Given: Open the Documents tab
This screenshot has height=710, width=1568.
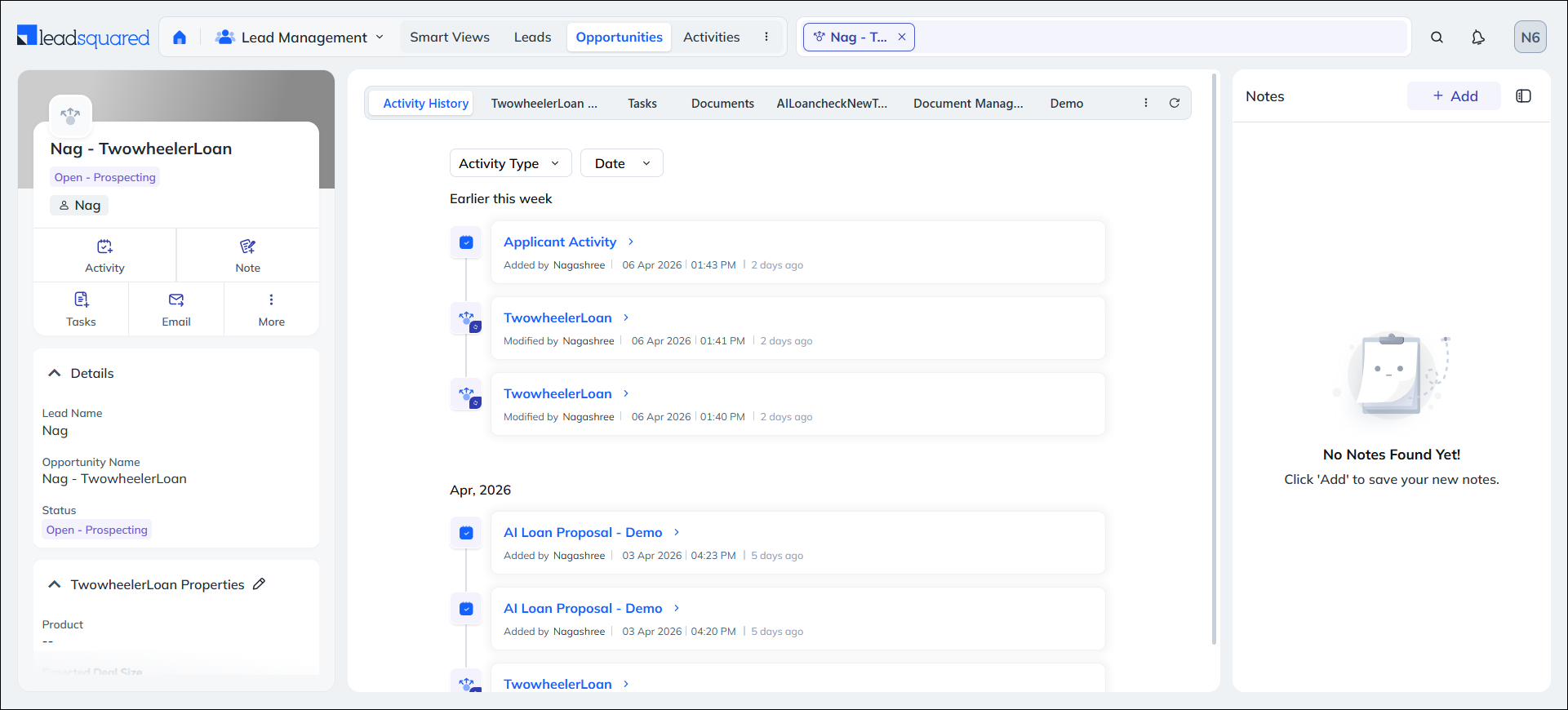Looking at the screenshot, I should pos(722,104).
